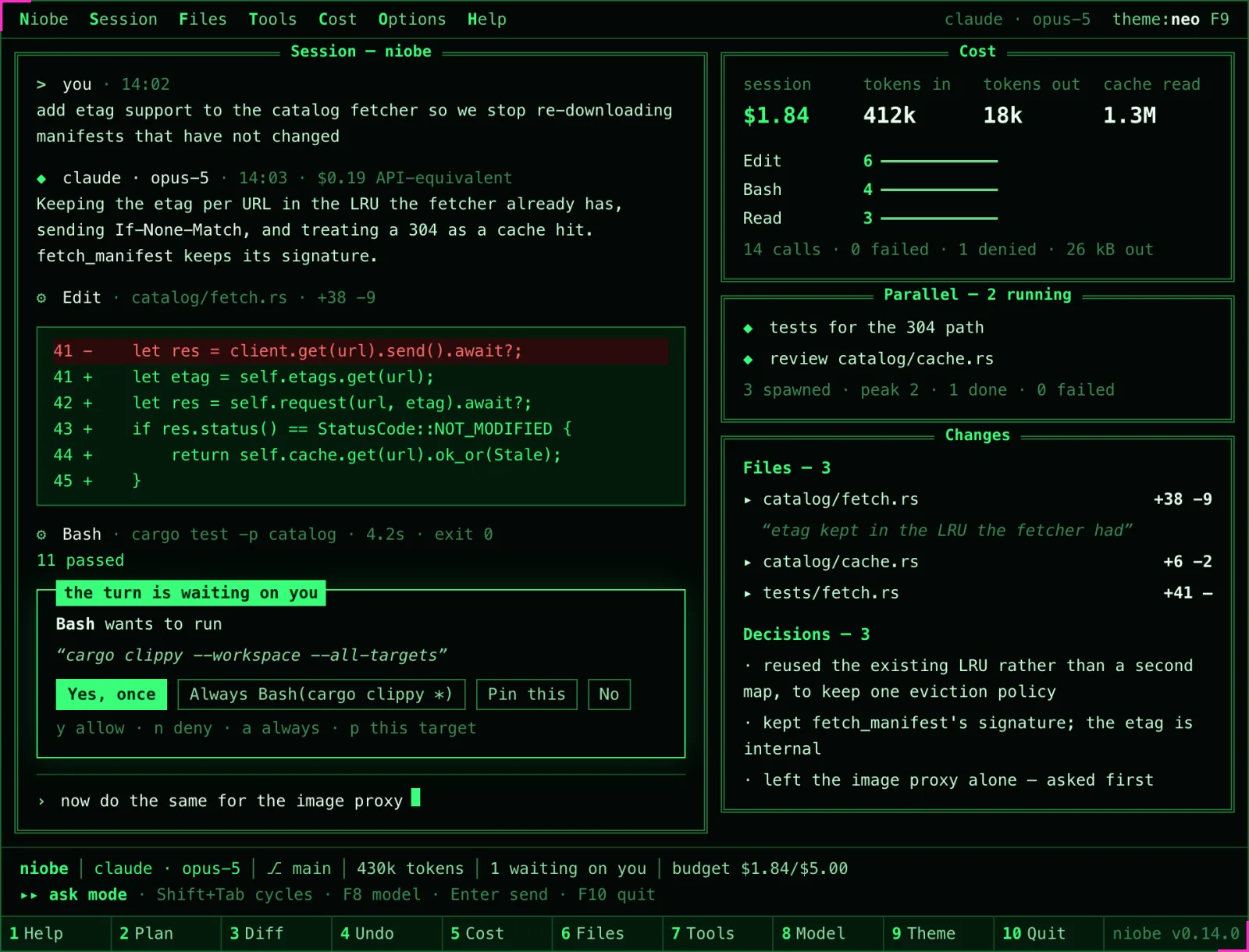Deny the command with "No"
The height and width of the screenshot is (952, 1249).
click(609, 694)
